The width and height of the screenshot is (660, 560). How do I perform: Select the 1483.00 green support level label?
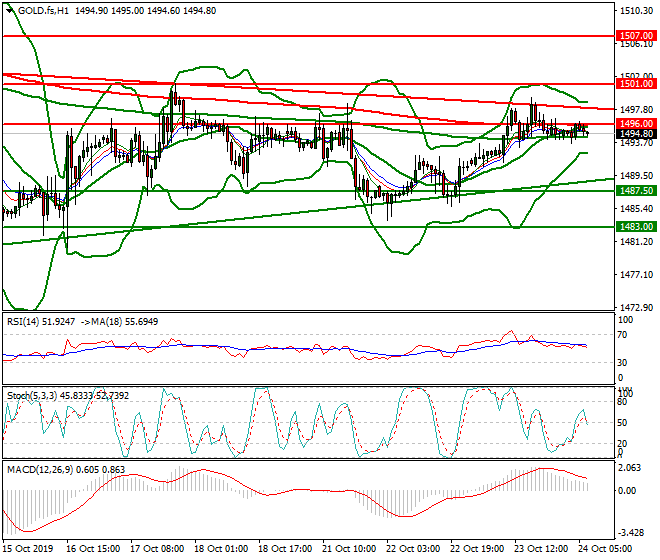coord(636,227)
